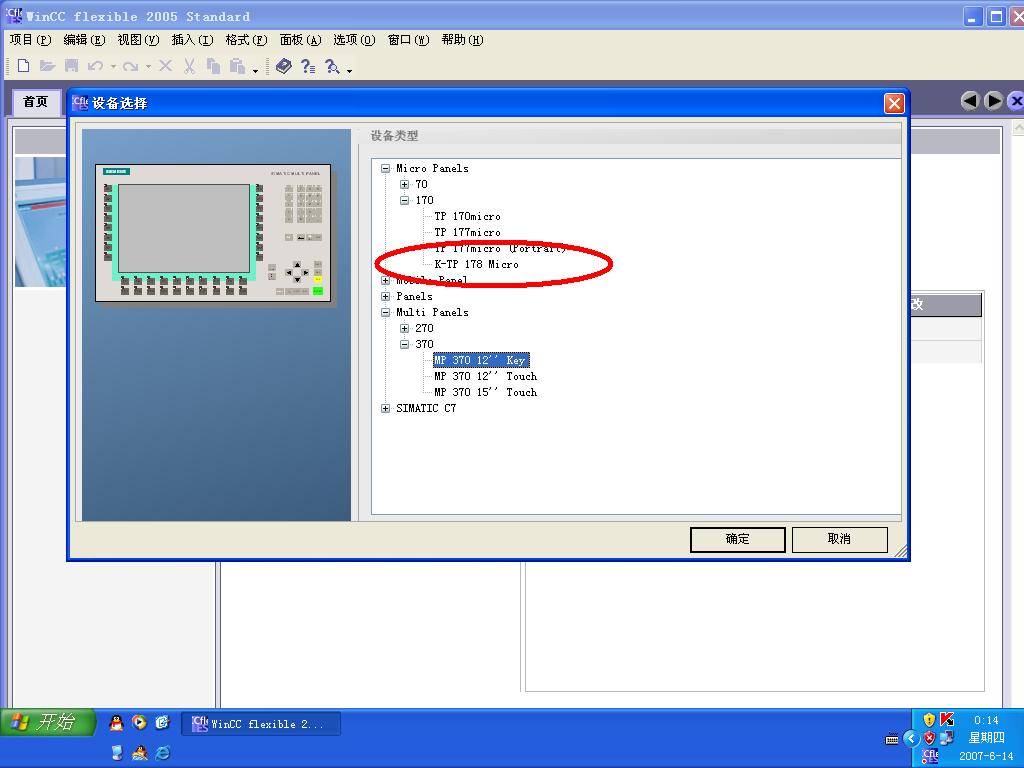Screen dimensions: 1024x768
Task: Switch to the 首页 tab
Action: tap(36, 102)
